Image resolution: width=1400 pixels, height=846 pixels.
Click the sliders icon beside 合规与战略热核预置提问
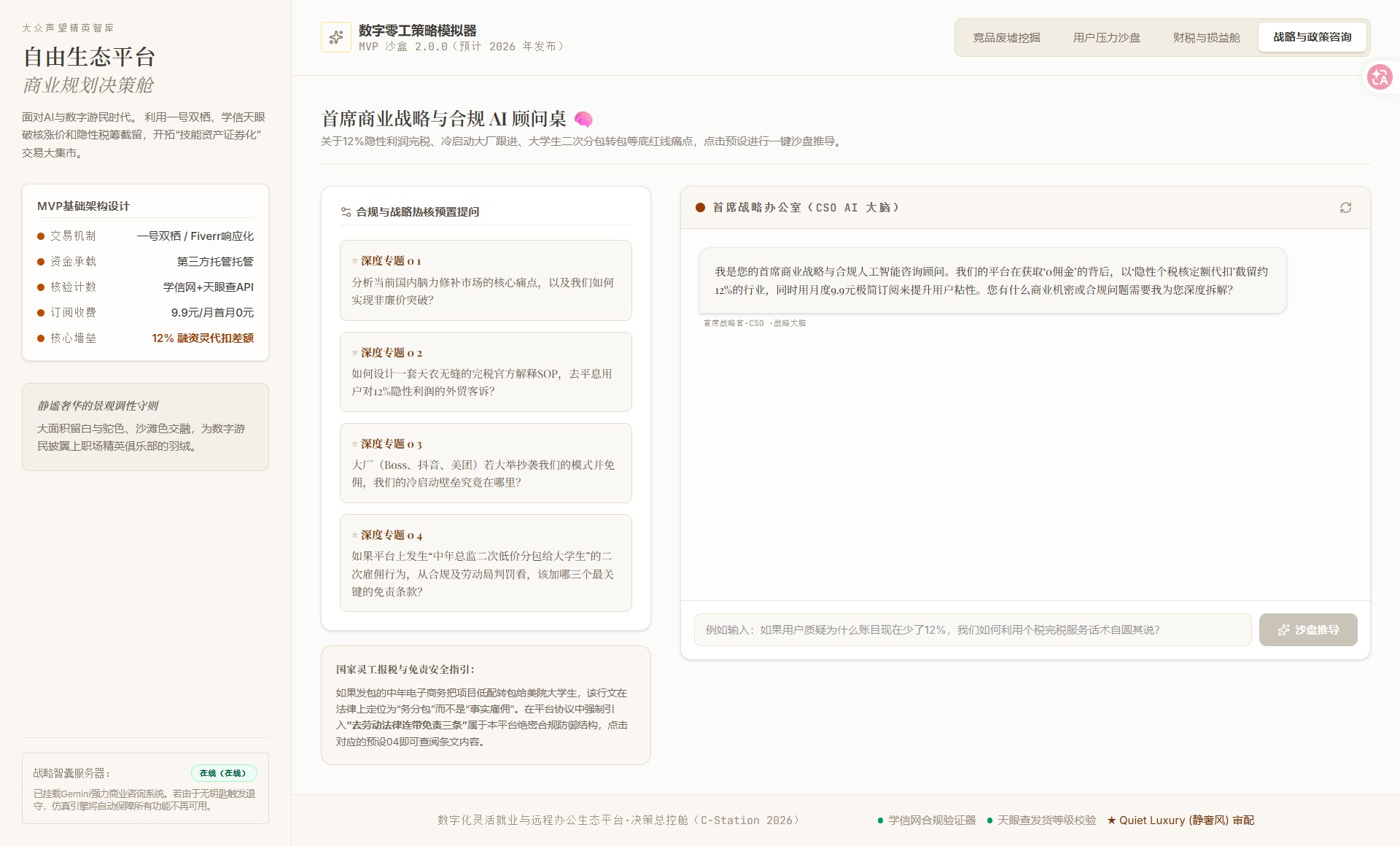(x=346, y=212)
